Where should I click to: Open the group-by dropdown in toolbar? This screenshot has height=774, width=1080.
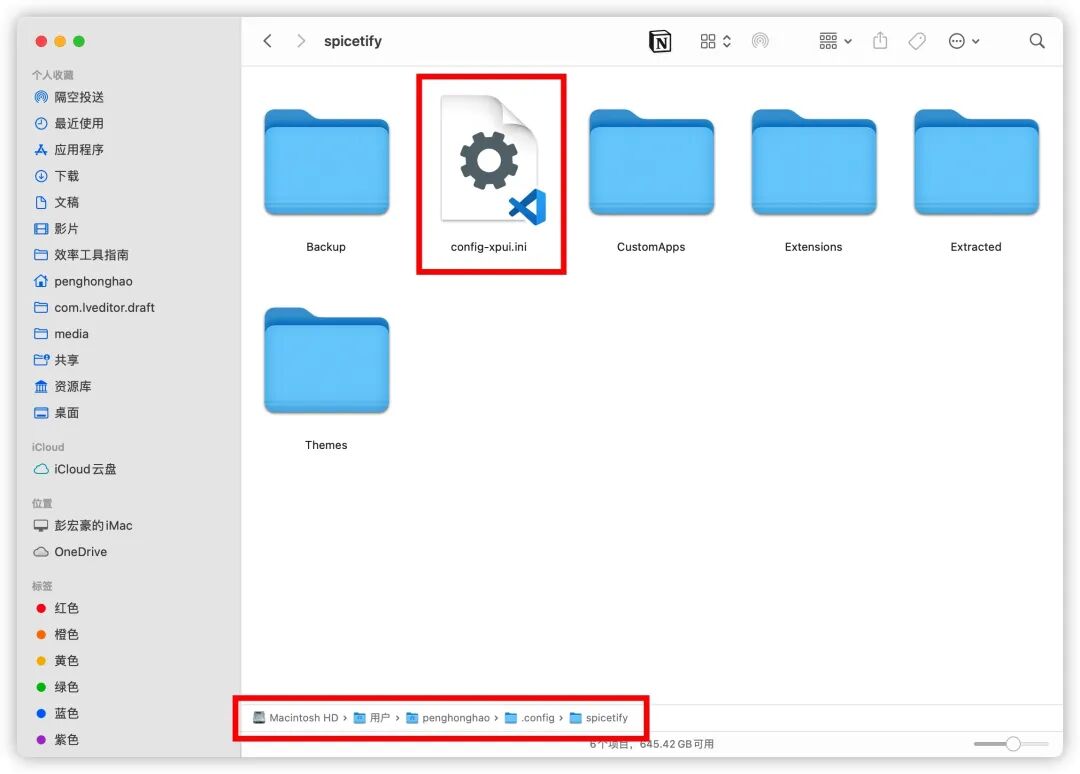[835, 41]
